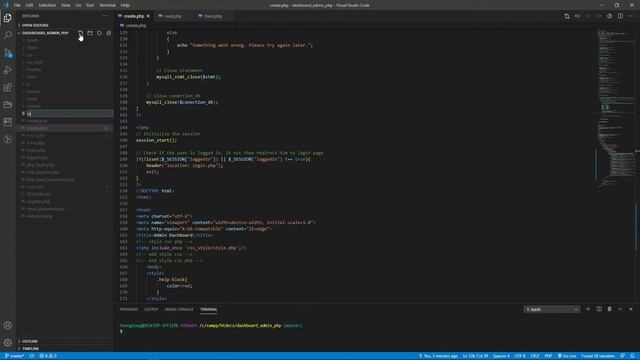Switch to the Output panel tab
This screenshot has width=640, height=360.
151,309
